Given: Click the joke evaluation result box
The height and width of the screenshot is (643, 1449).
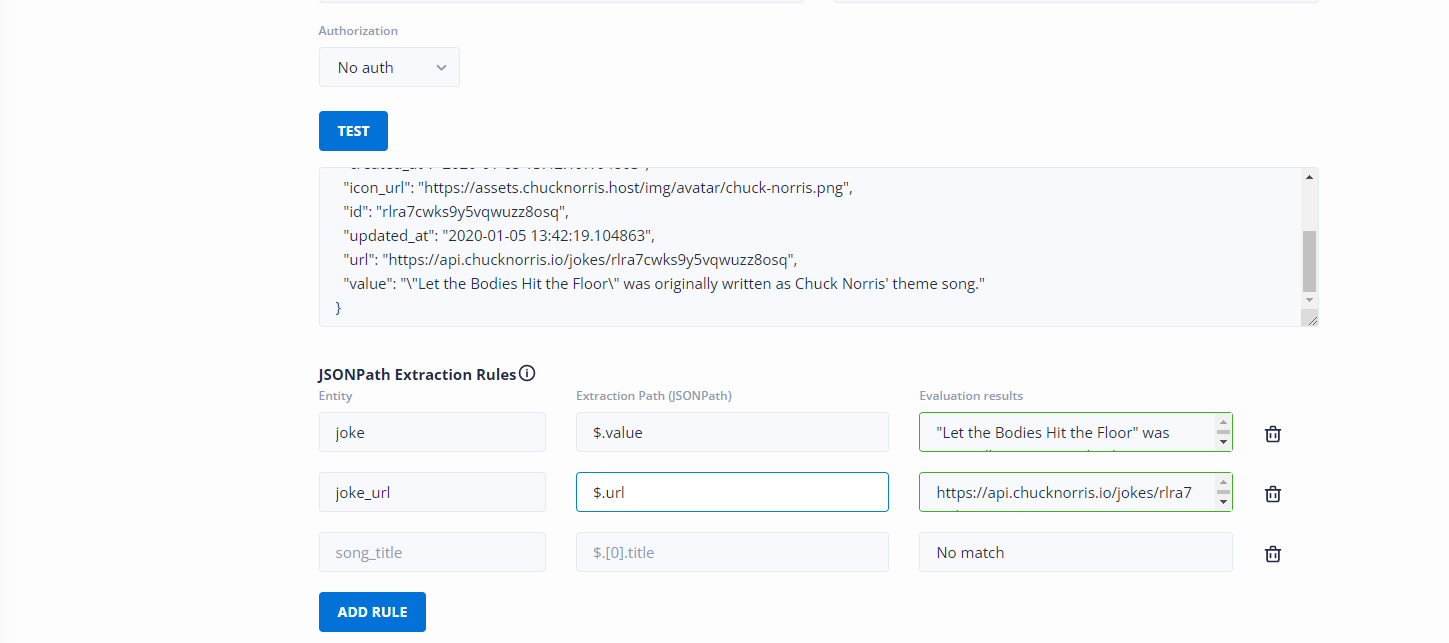Looking at the screenshot, I should tap(1075, 432).
